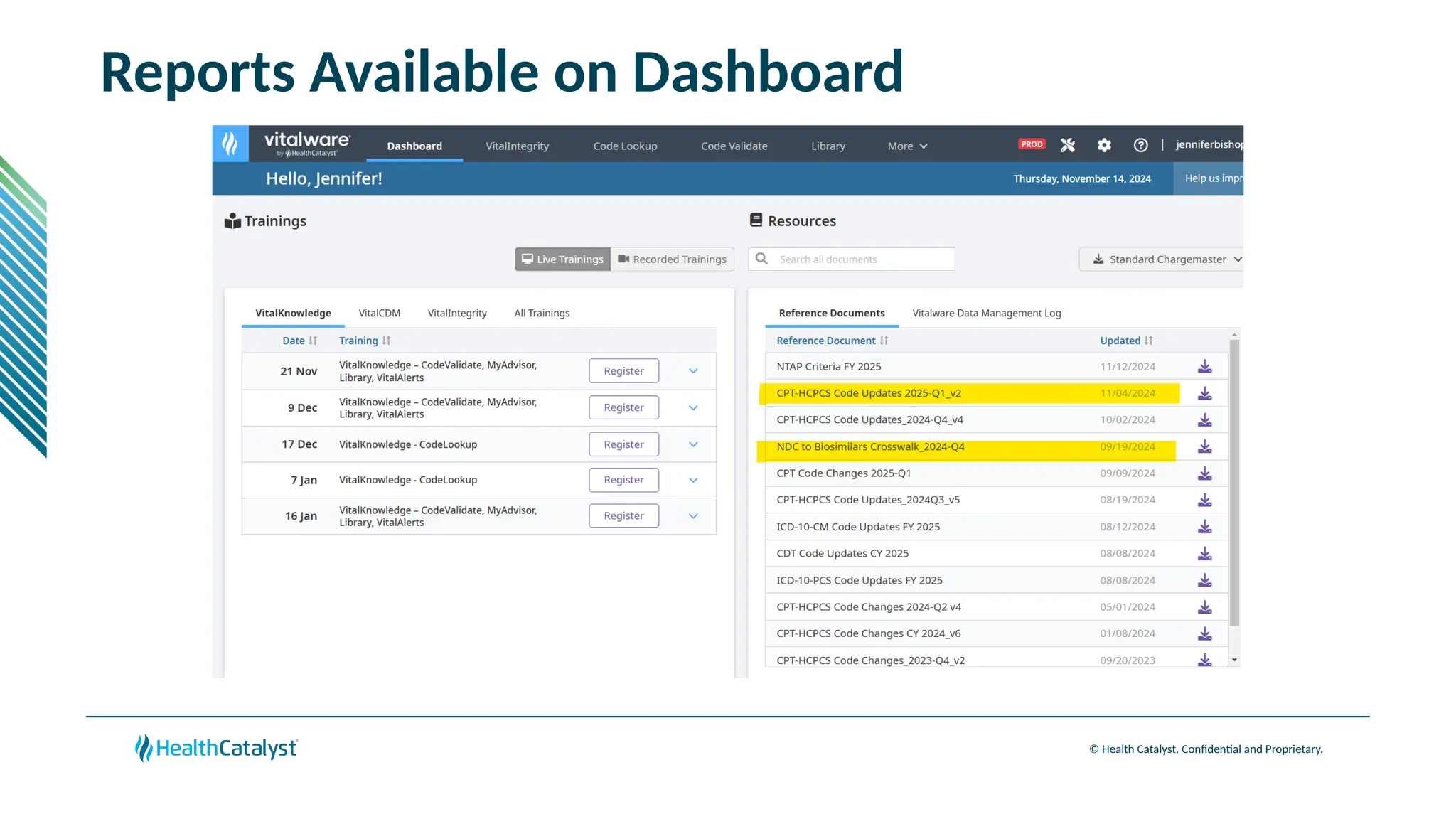Image resolution: width=1456 pixels, height=819 pixels.
Task: Click the help question mark icon
Action: pyautogui.click(x=1140, y=145)
